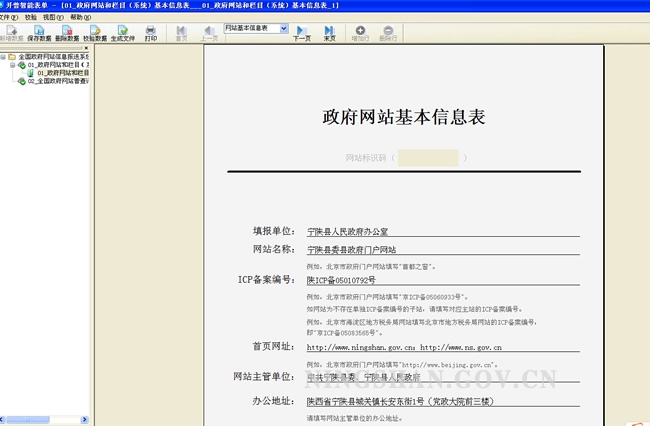Click the 增加行 add row icon
This screenshot has width=650, height=426.
pos(360,33)
